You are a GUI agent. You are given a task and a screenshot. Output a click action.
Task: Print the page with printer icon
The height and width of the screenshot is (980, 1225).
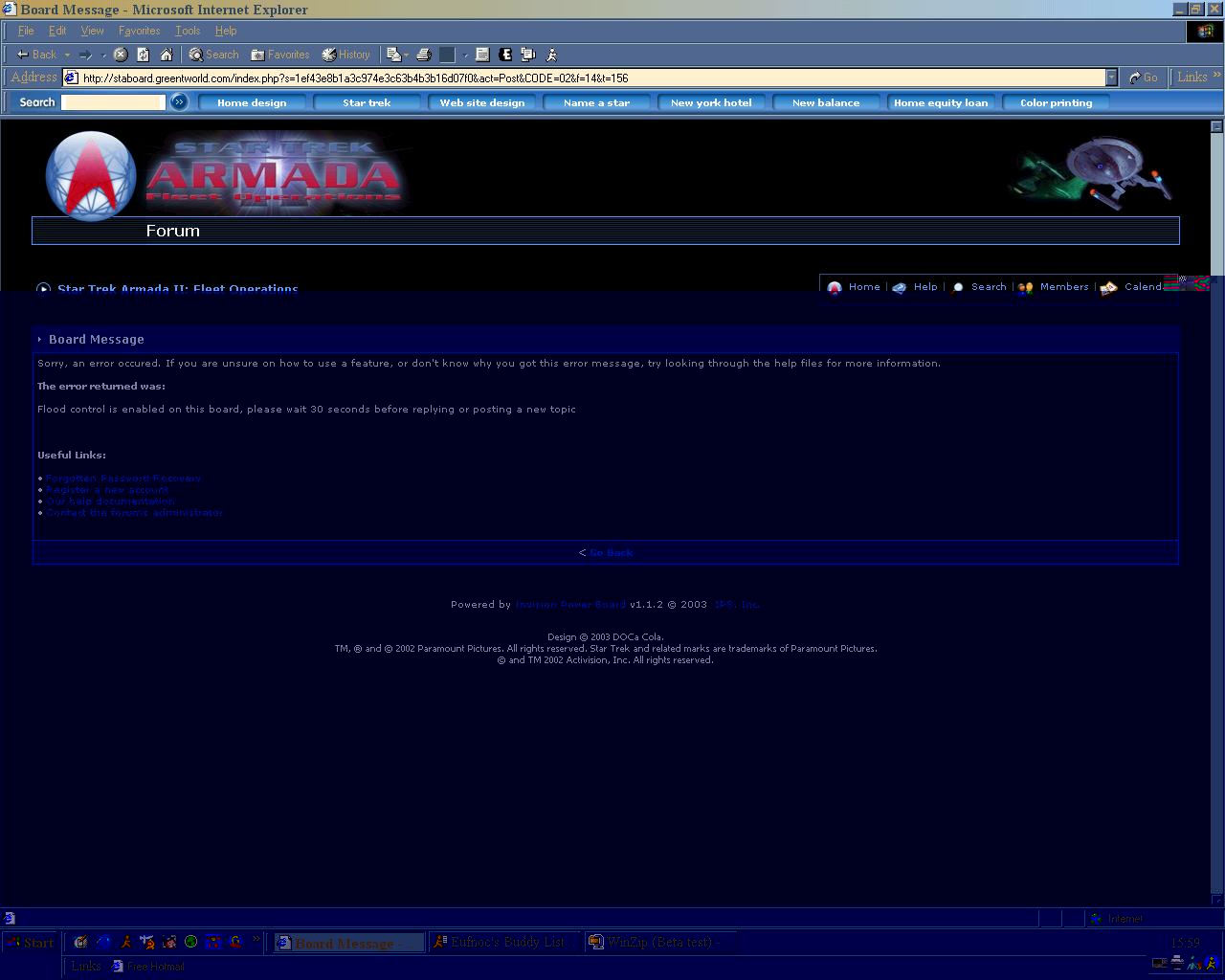point(424,55)
